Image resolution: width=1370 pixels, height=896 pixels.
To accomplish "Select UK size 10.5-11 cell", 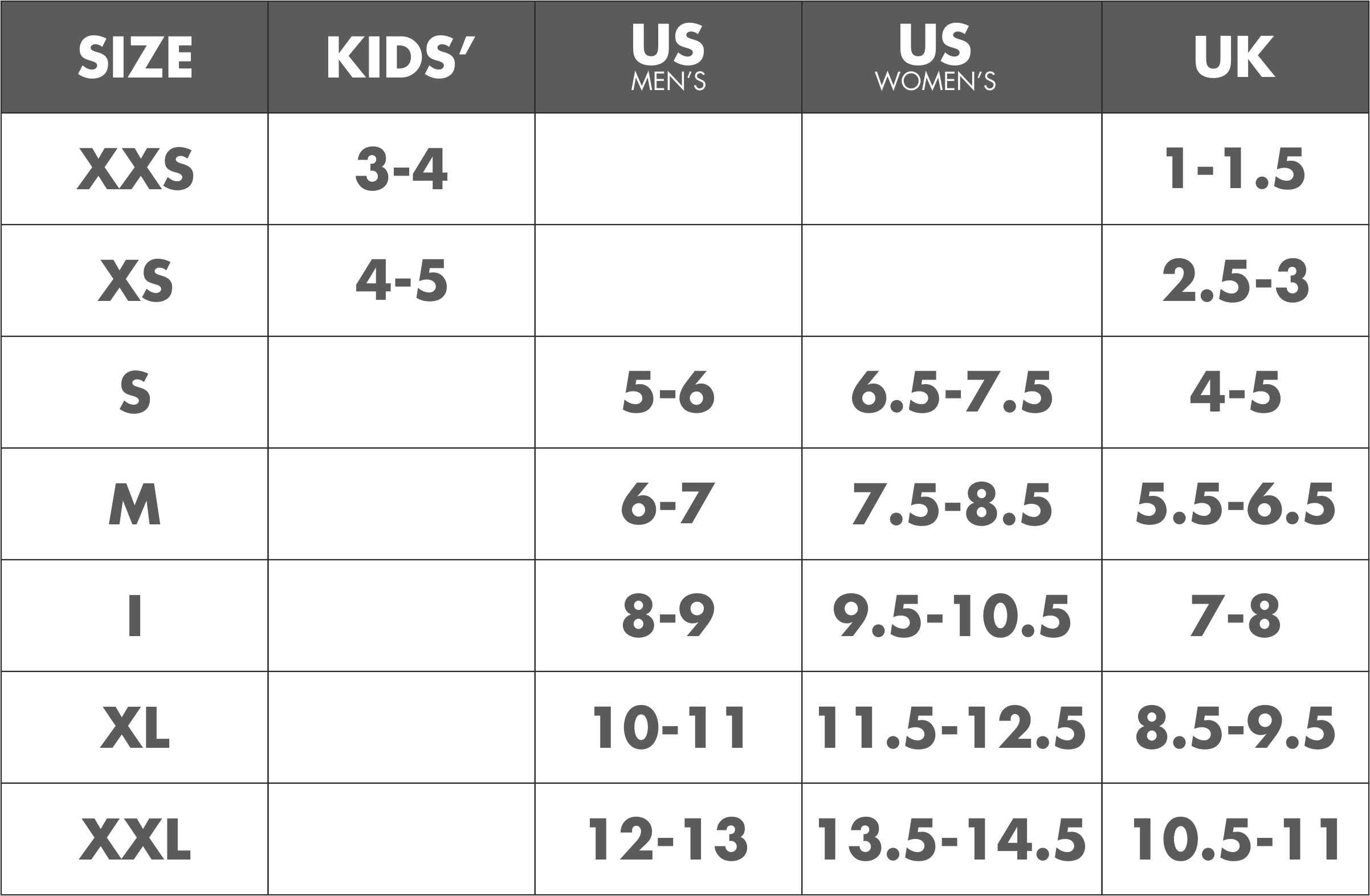I will (1236, 839).
